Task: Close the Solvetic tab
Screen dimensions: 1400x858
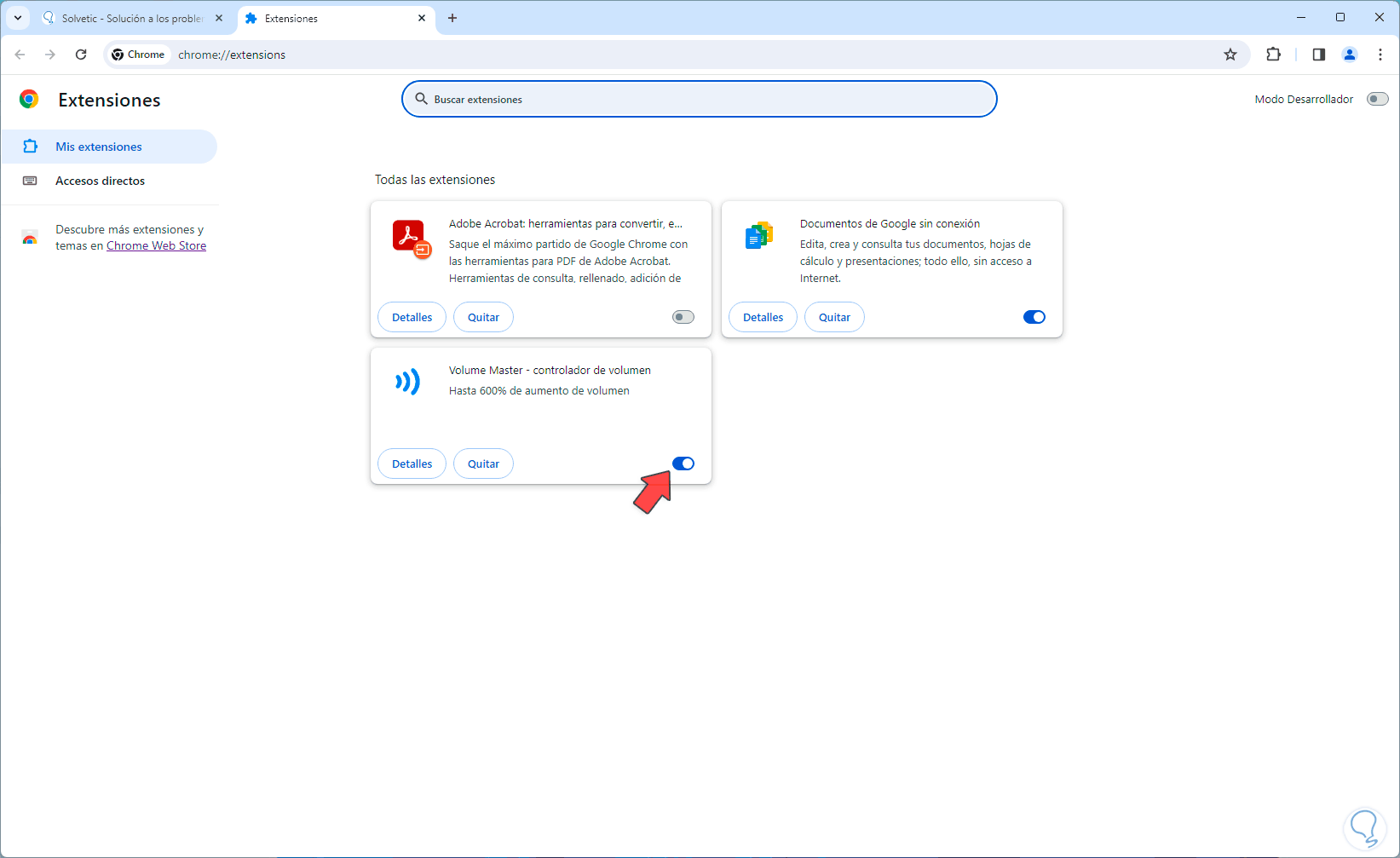Action: tap(219, 18)
